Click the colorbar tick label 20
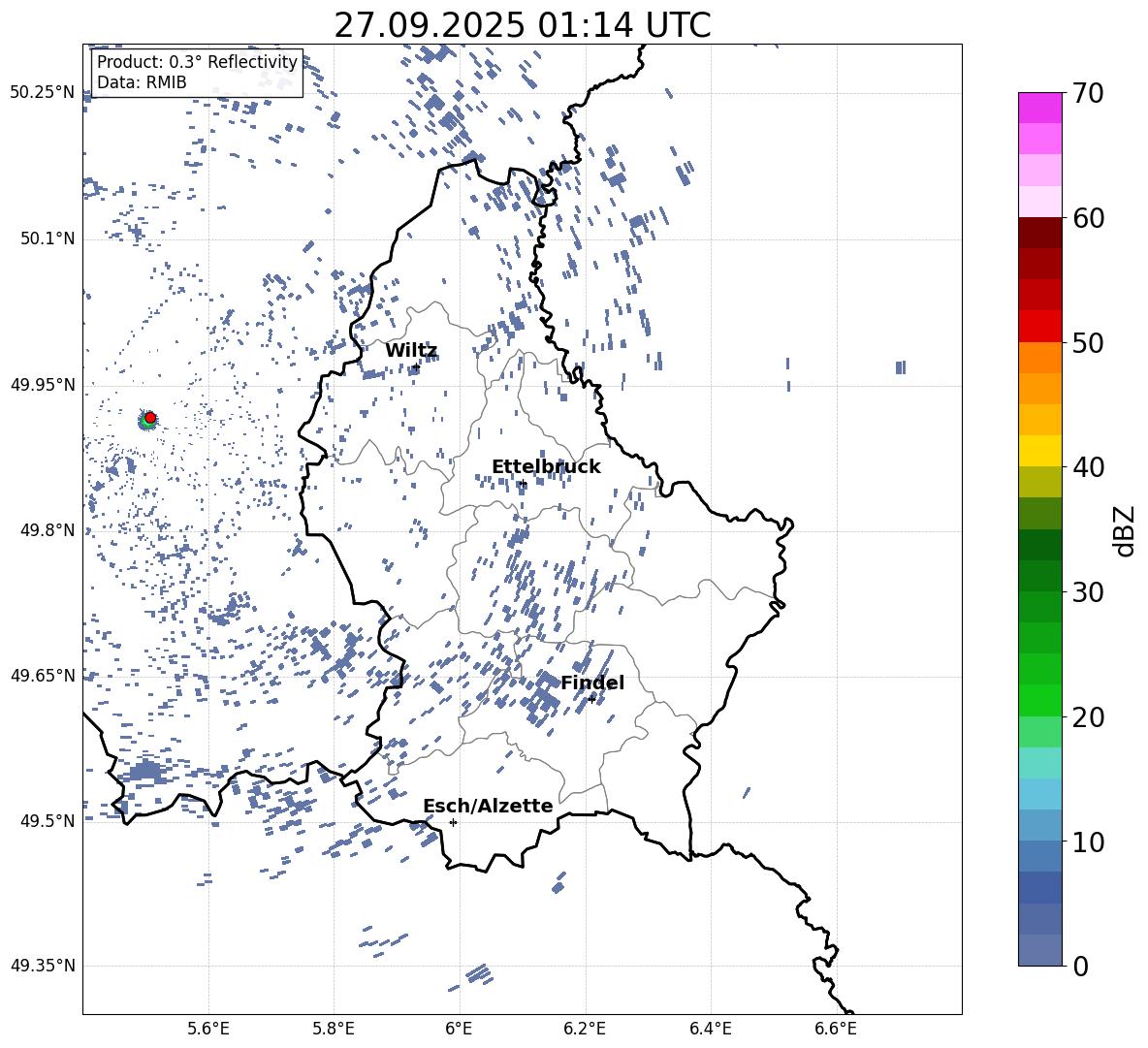The image size is (1148, 1048). click(x=1088, y=716)
